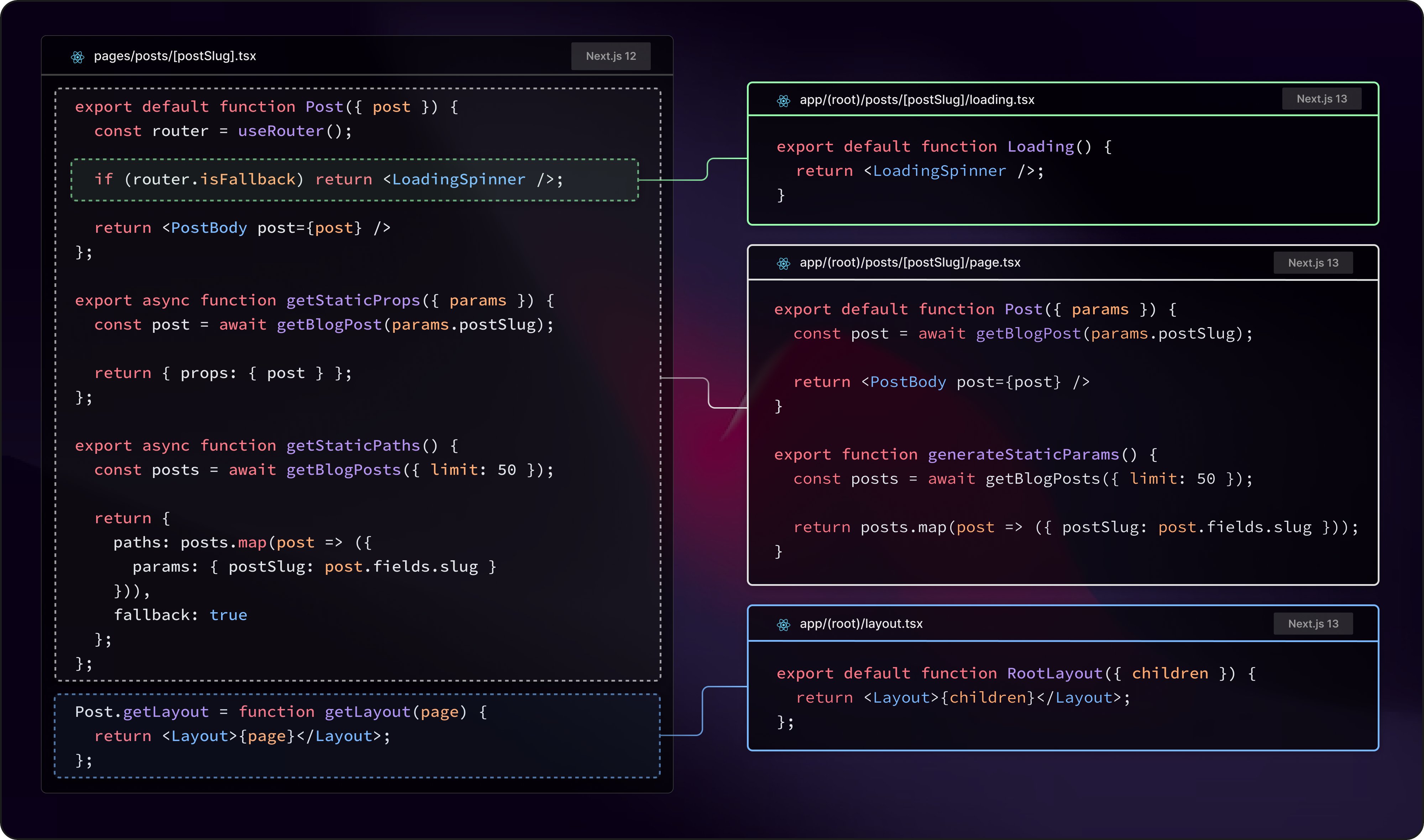Click React icon beside pages/posts/[postSlug].tsx
The image size is (1424, 840).
tap(78, 57)
